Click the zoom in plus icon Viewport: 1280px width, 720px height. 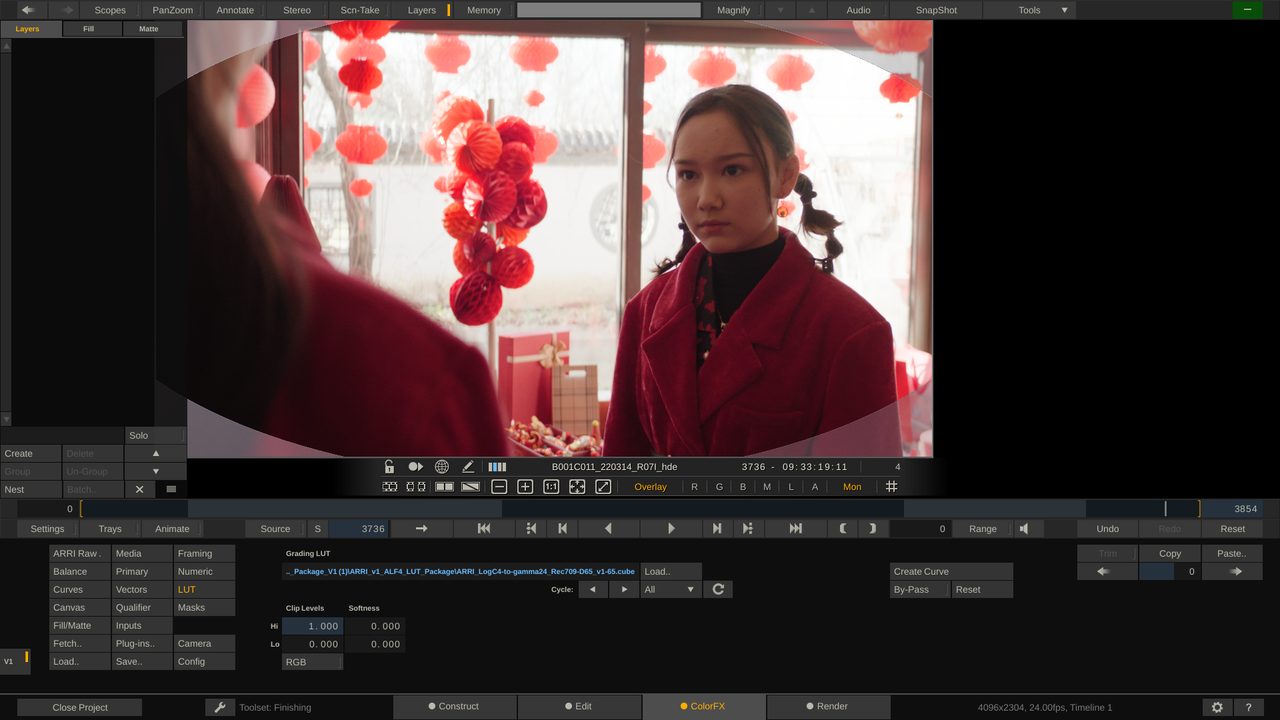coord(525,487)
